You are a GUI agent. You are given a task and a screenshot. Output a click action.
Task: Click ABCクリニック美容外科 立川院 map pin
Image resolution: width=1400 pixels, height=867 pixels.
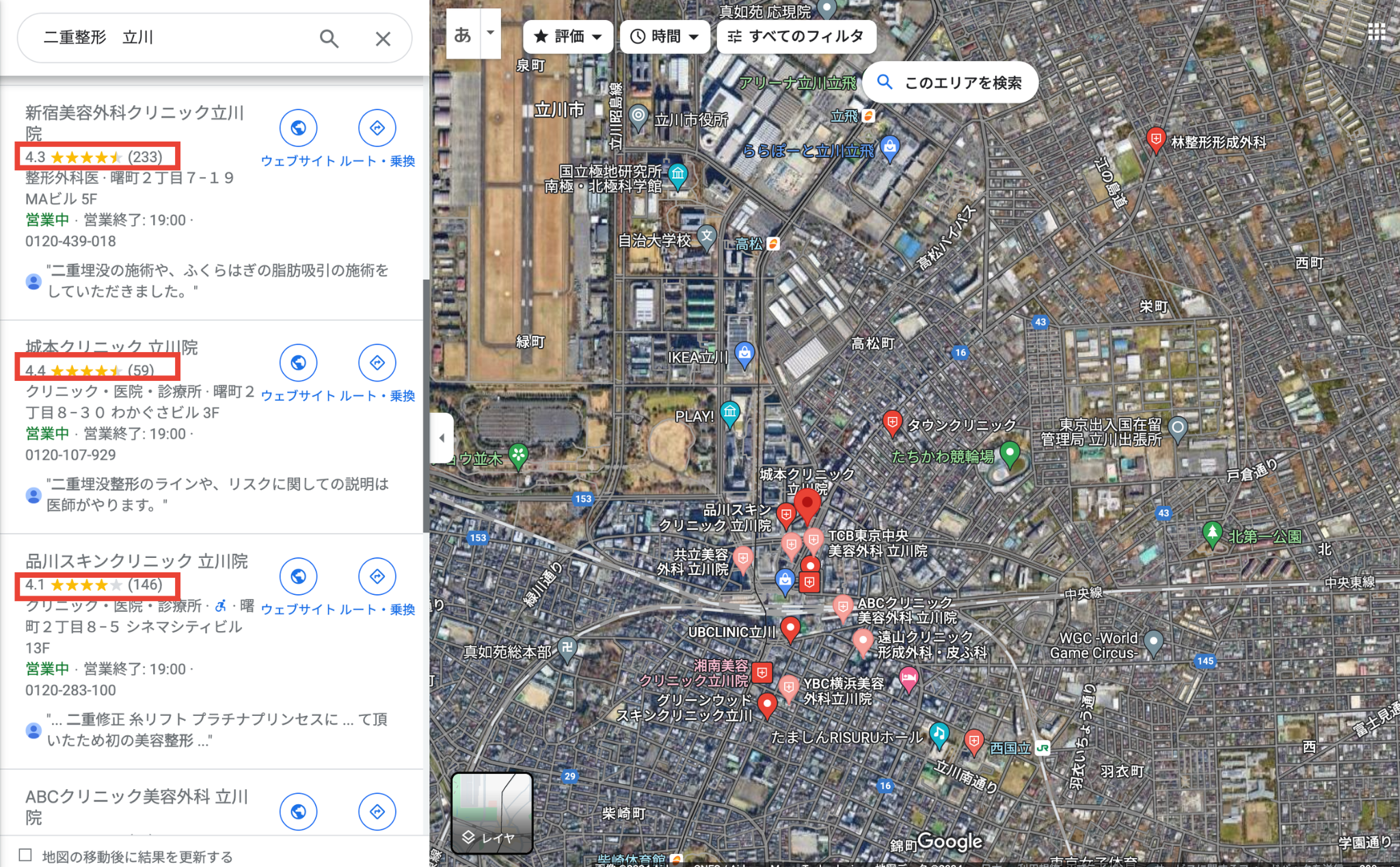click(x=843, y=606)
